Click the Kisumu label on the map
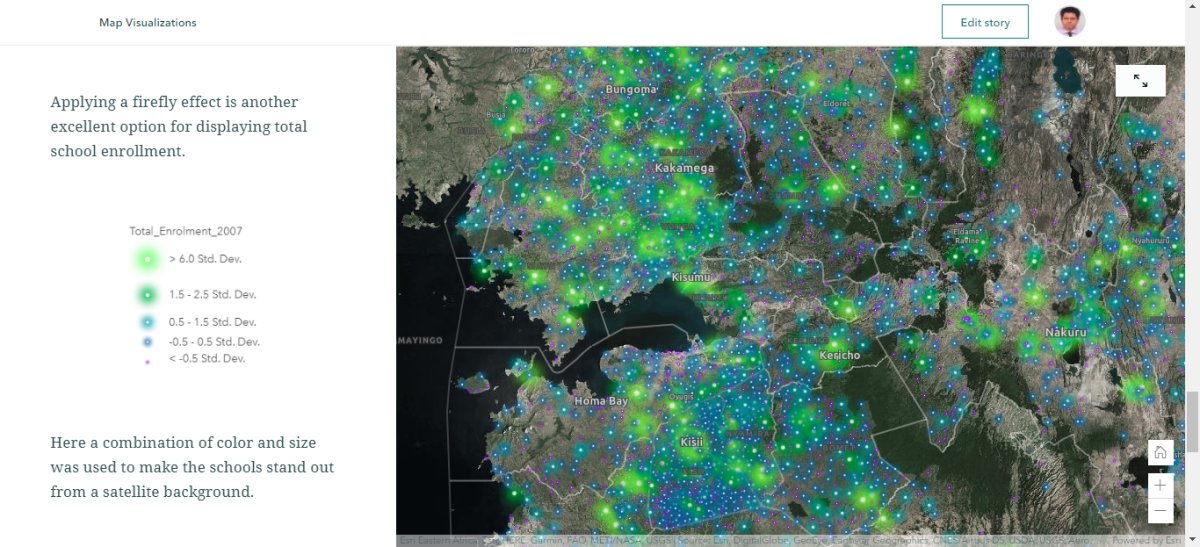This screenshot has width=1200, height=547. click(x=693, y=277)
